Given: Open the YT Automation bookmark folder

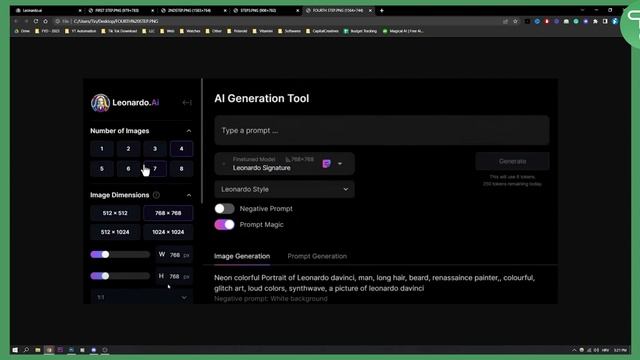Looking at the screenshot, I should 80,31.
